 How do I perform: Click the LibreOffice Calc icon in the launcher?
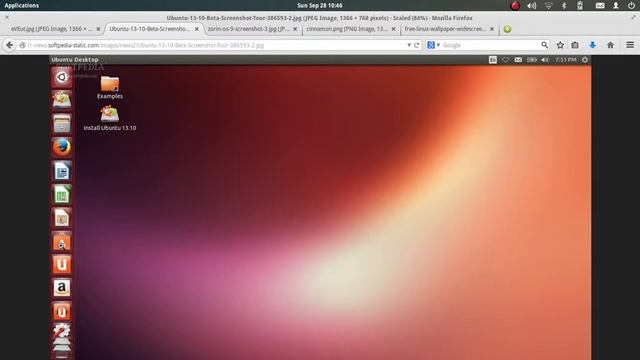pyautogui.click(x=62, y=194)
